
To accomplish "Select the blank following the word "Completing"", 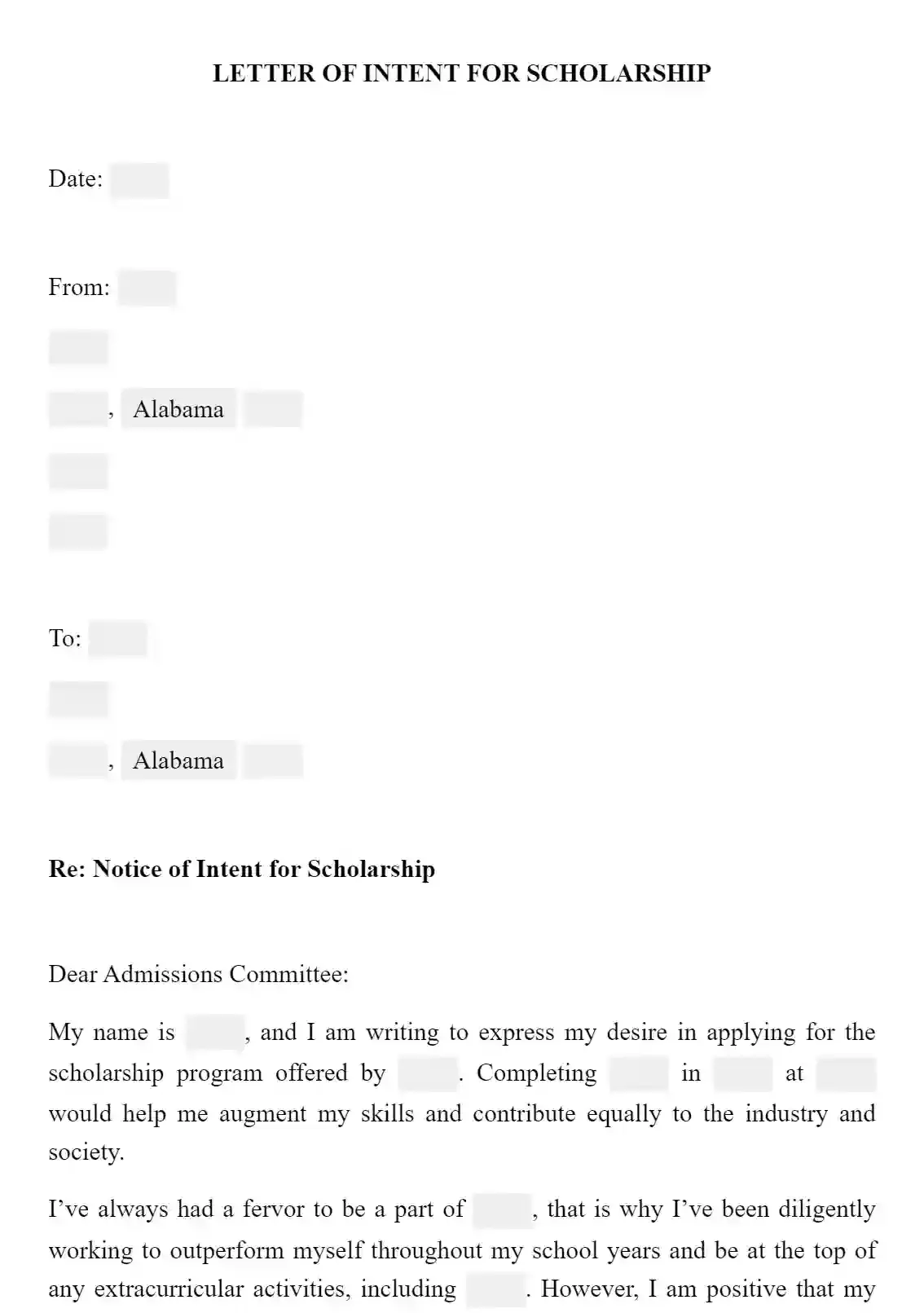I will [x=639, y=1073].
